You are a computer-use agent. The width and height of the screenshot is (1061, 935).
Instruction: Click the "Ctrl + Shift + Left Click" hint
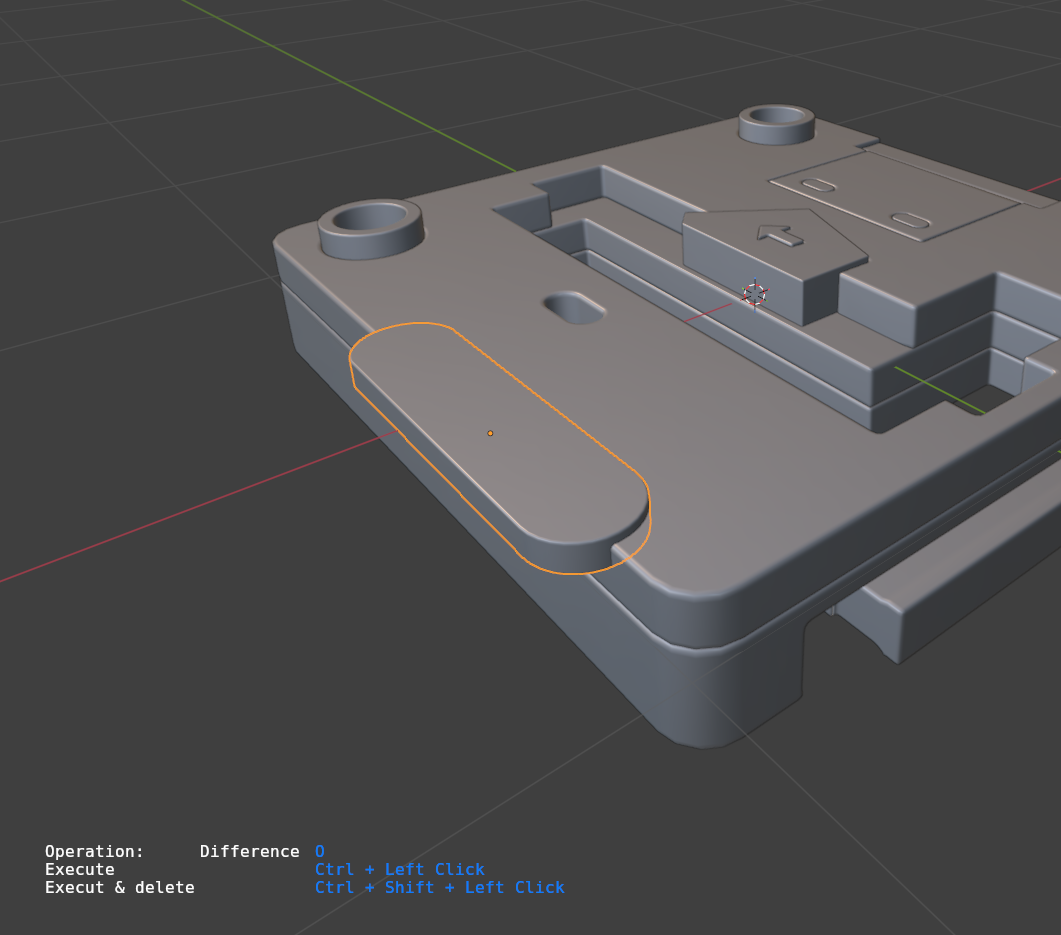pos(439,887)
